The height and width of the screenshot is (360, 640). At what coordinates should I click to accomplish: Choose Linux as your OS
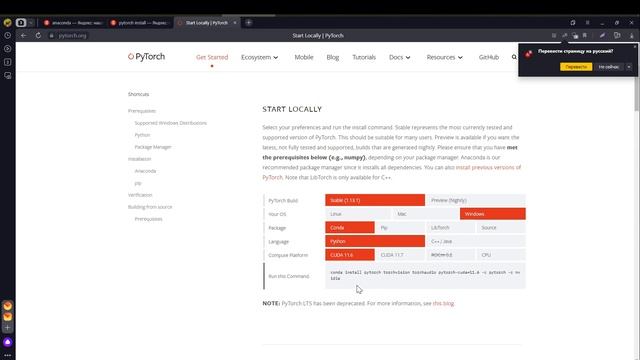point(358,214)
